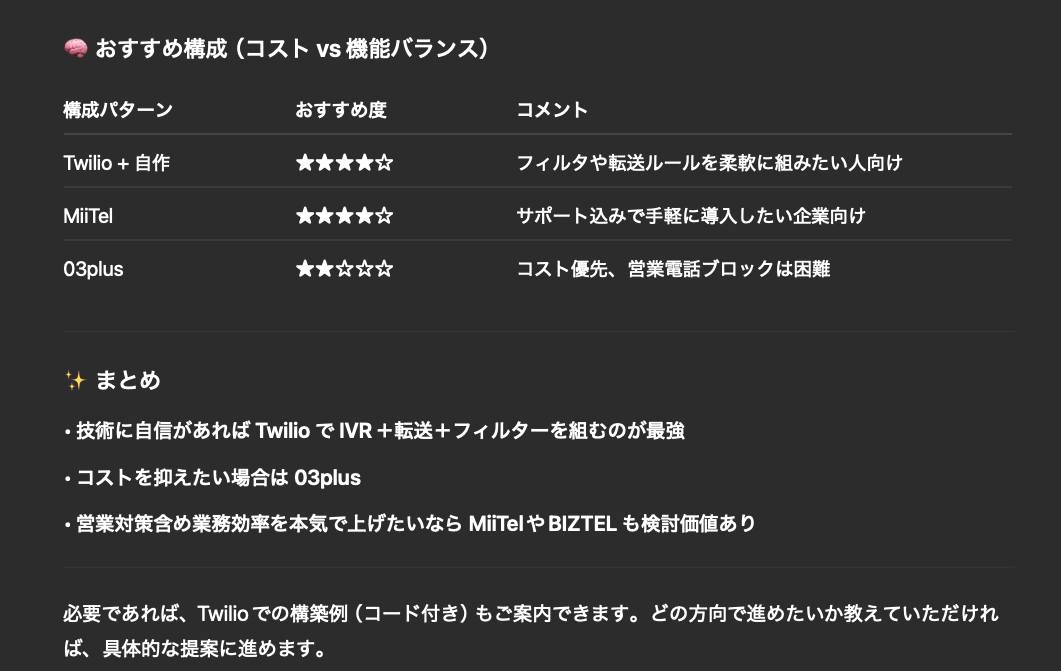Click the comment サポート込みで手軽に導入
The height and width of the screenshot is (671, 1061).
[x=690, y=215]
